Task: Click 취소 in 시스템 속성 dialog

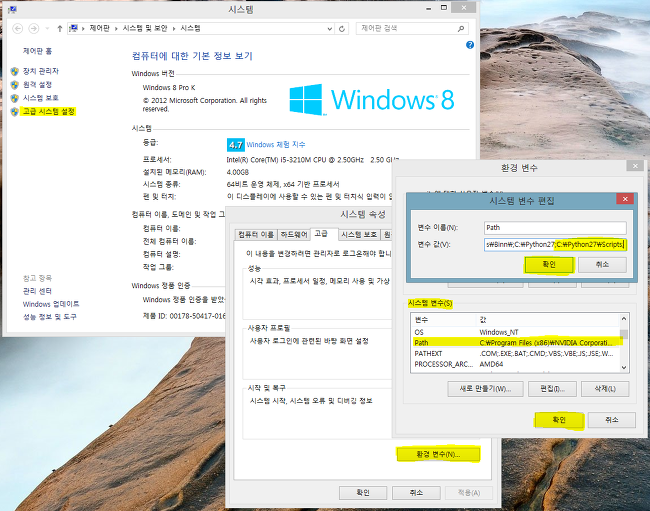Action: point(416,492)
